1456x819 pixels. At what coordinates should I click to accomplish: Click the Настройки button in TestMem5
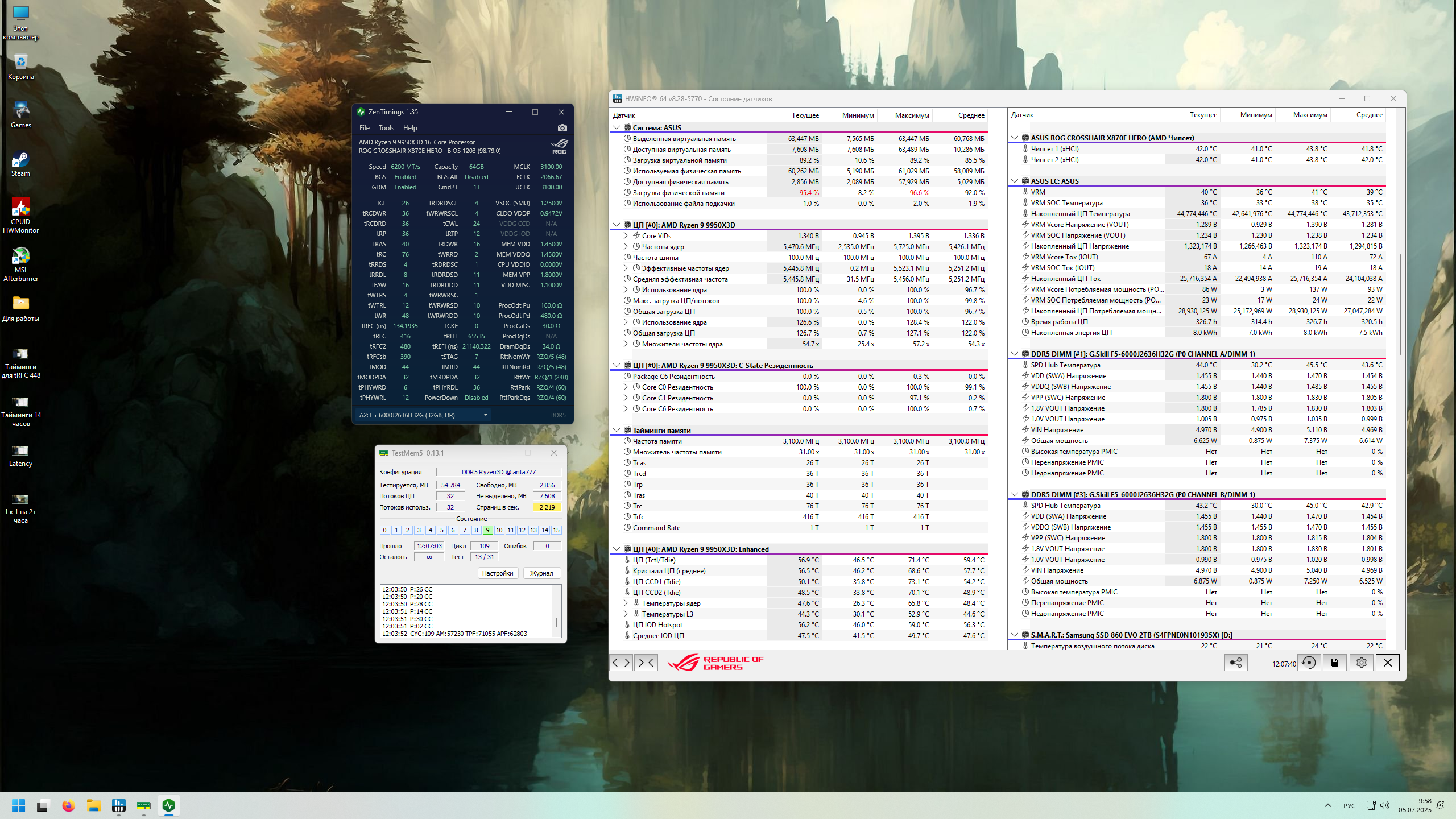[x=497, y=573]
